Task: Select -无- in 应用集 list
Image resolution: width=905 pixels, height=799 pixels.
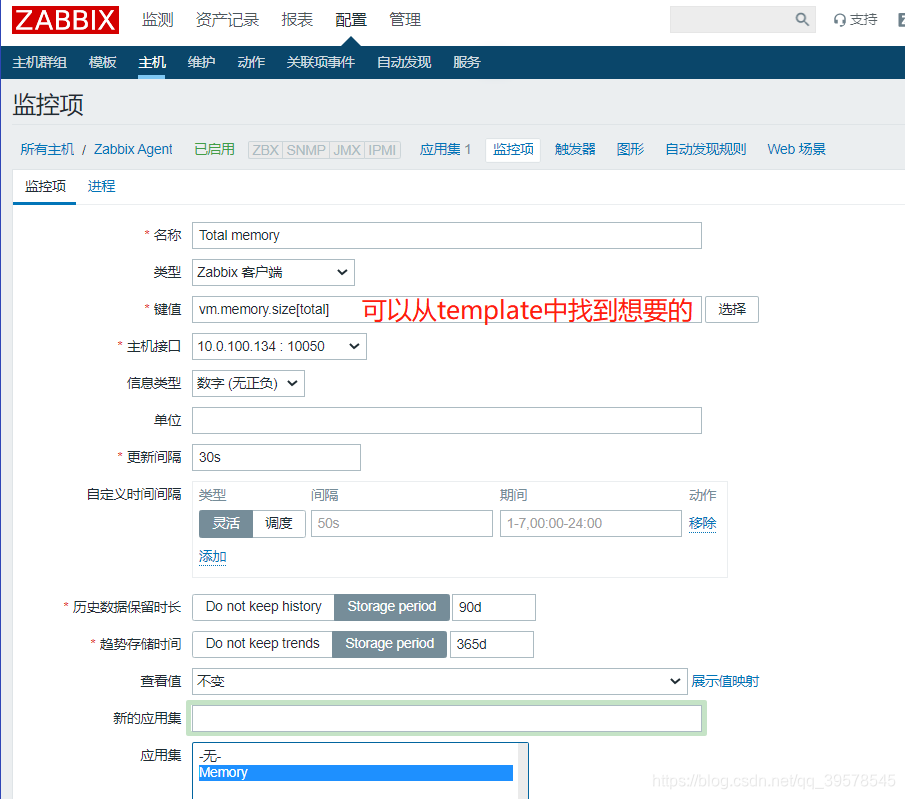Action: 356,756
